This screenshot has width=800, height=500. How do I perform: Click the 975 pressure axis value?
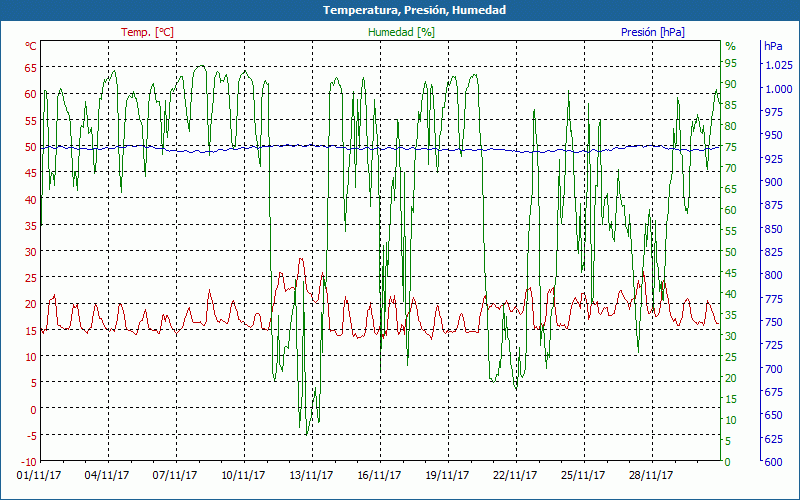pos(774,112)
